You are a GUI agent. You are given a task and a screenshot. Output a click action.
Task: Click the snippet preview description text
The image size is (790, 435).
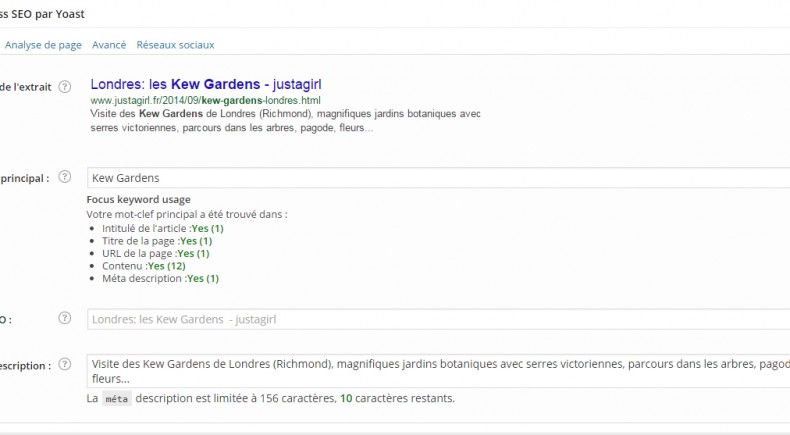tap(286, 120)
